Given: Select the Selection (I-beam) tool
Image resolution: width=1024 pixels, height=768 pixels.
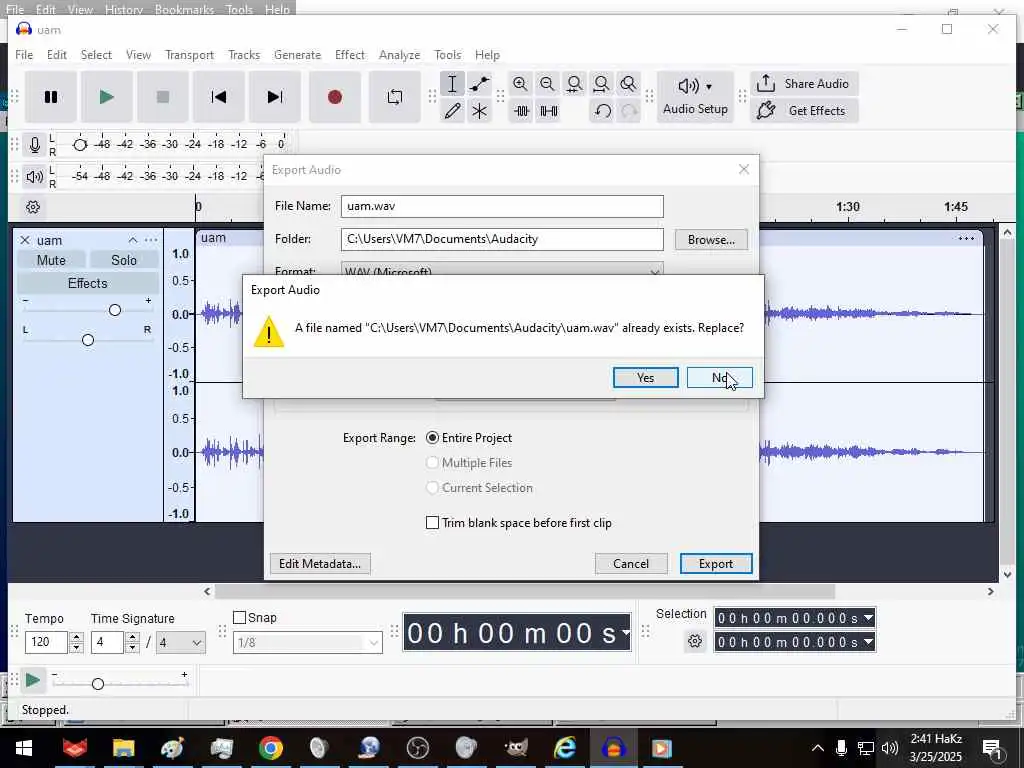Looking at the screenshot, I should pyautogui.click(x=452, y=84).
